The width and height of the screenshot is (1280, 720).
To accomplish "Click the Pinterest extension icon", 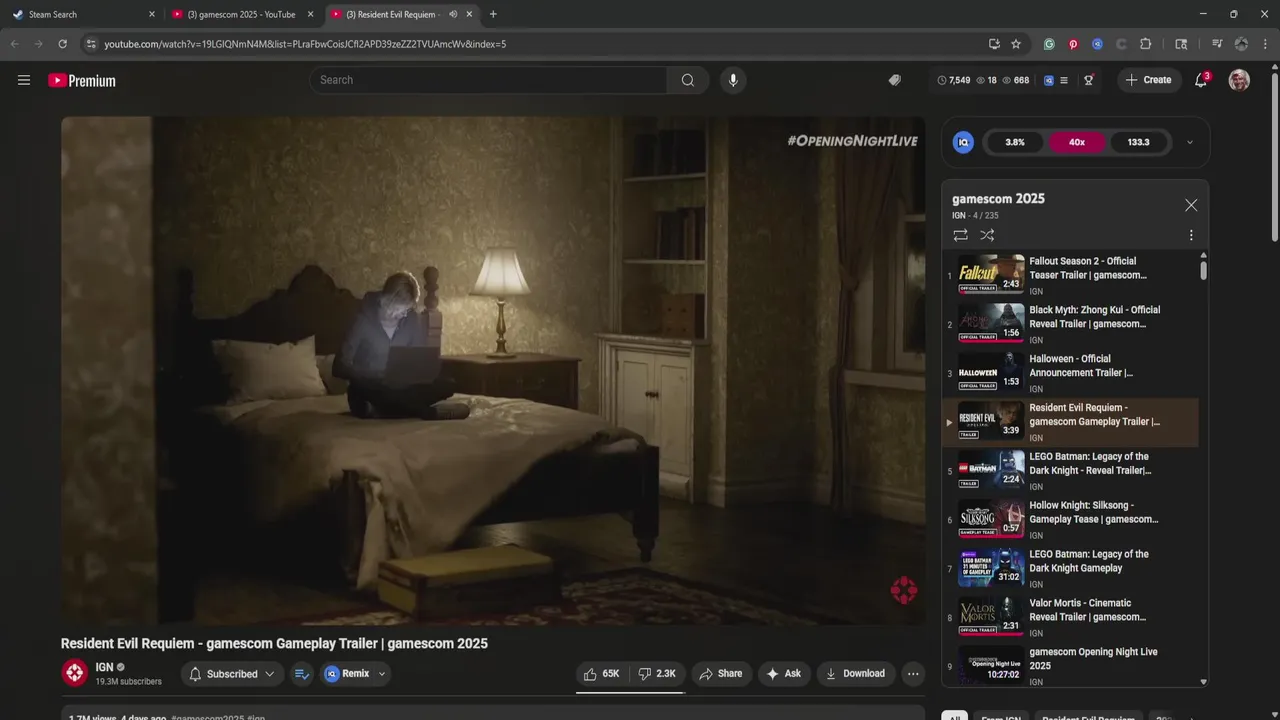I will pos(1073,44).
